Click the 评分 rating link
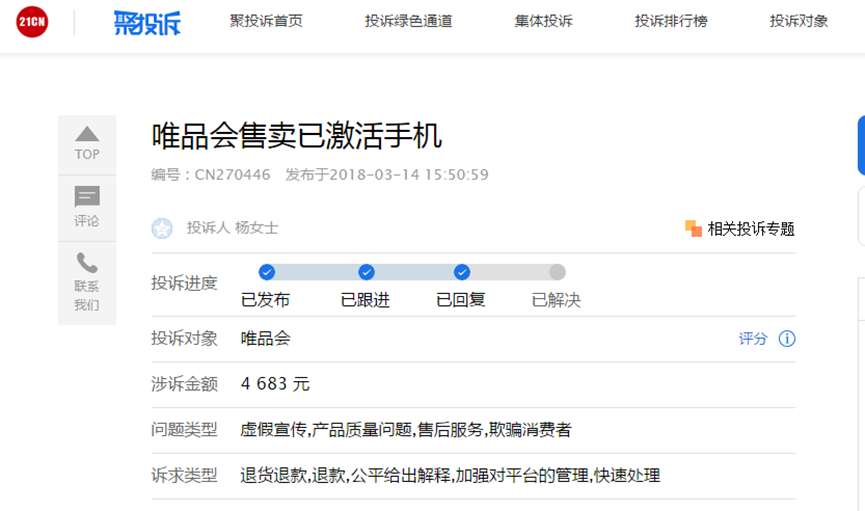The height and width of the screenshot is (511, 865). 753,339
